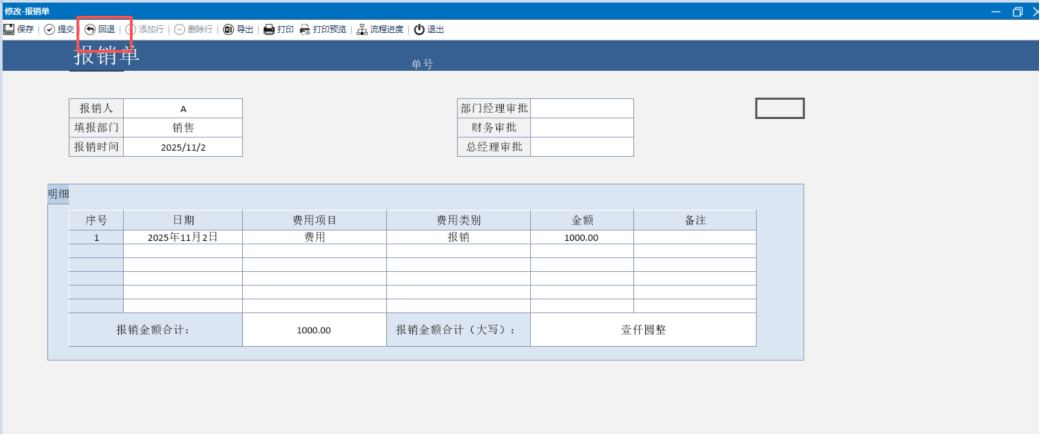This screenshot has height=435, width=1040.
Task: Select the 报销人 field containing A
Action: coord(183,108)
